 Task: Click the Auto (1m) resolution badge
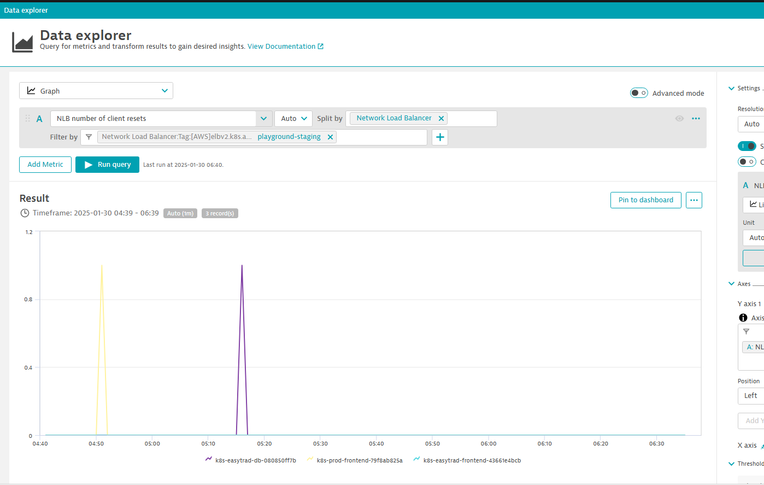pyautogui.click(x=180, y=213)
